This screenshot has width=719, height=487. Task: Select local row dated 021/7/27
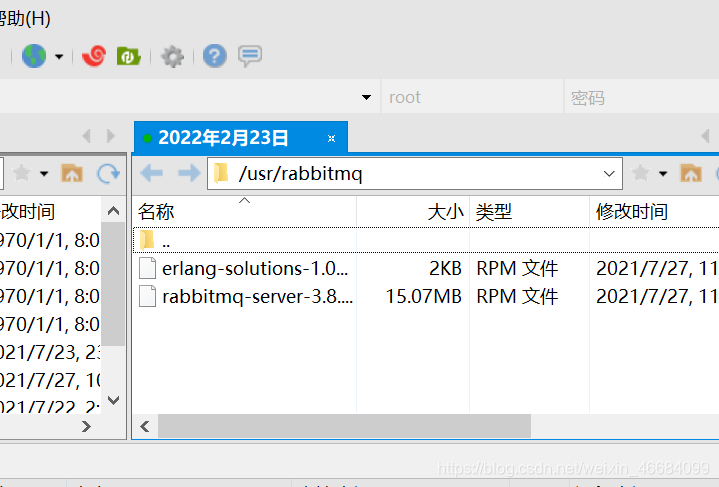[x=50, y=380]
